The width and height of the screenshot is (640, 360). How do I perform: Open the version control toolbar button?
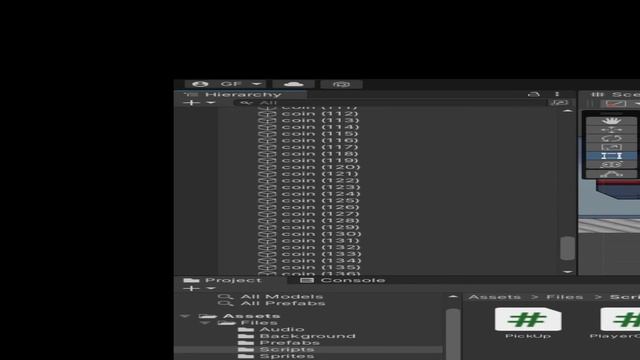341,84
